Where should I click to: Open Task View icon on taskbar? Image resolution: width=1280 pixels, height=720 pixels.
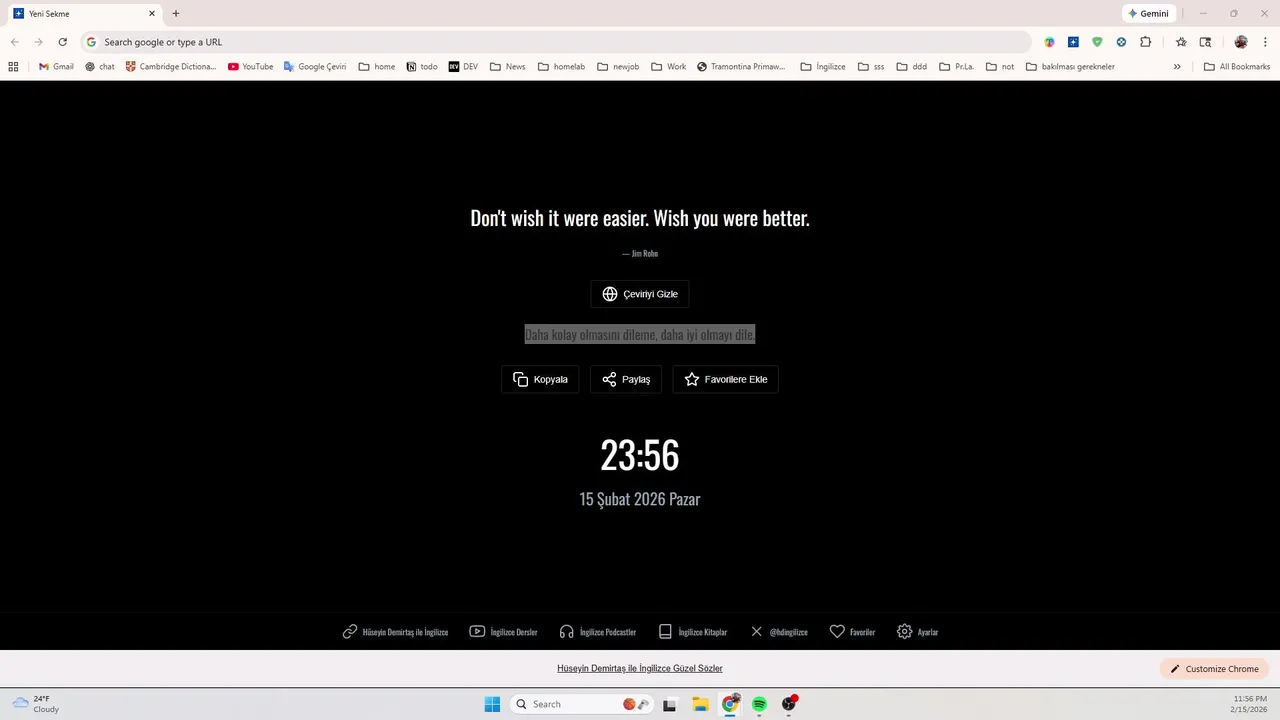[670, 704]
